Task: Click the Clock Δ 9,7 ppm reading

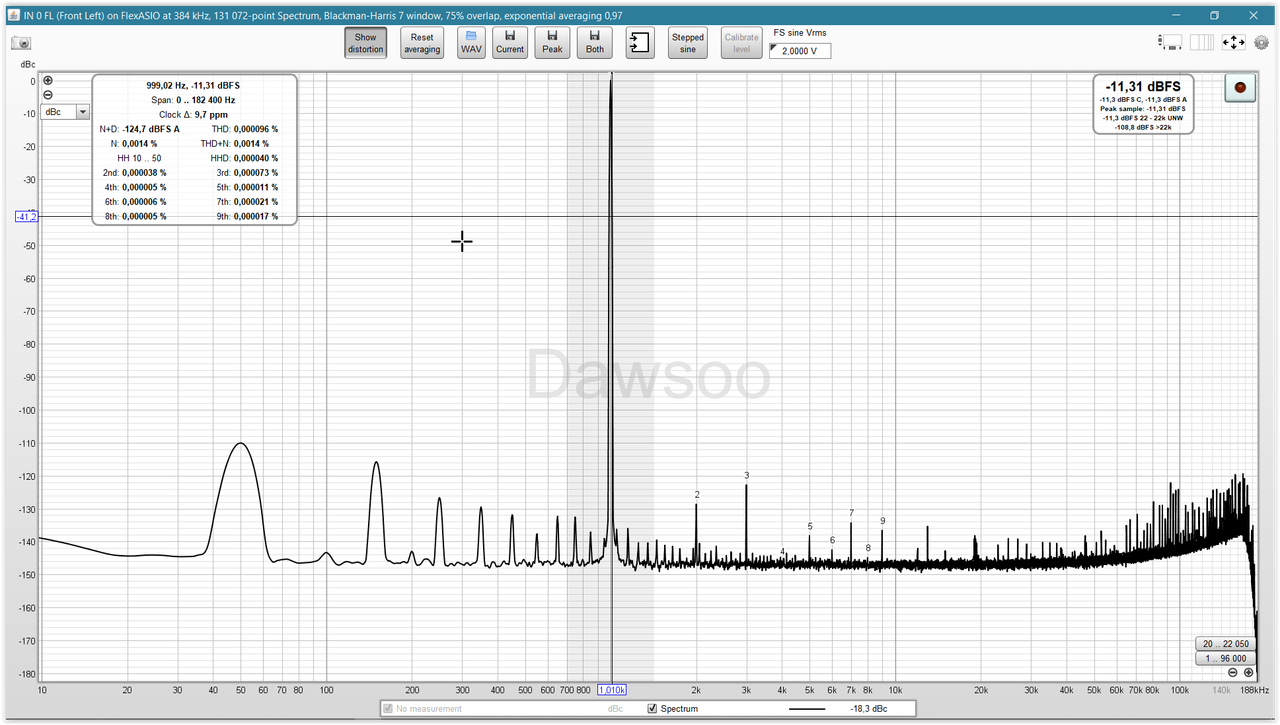Action: coord(194,115)
